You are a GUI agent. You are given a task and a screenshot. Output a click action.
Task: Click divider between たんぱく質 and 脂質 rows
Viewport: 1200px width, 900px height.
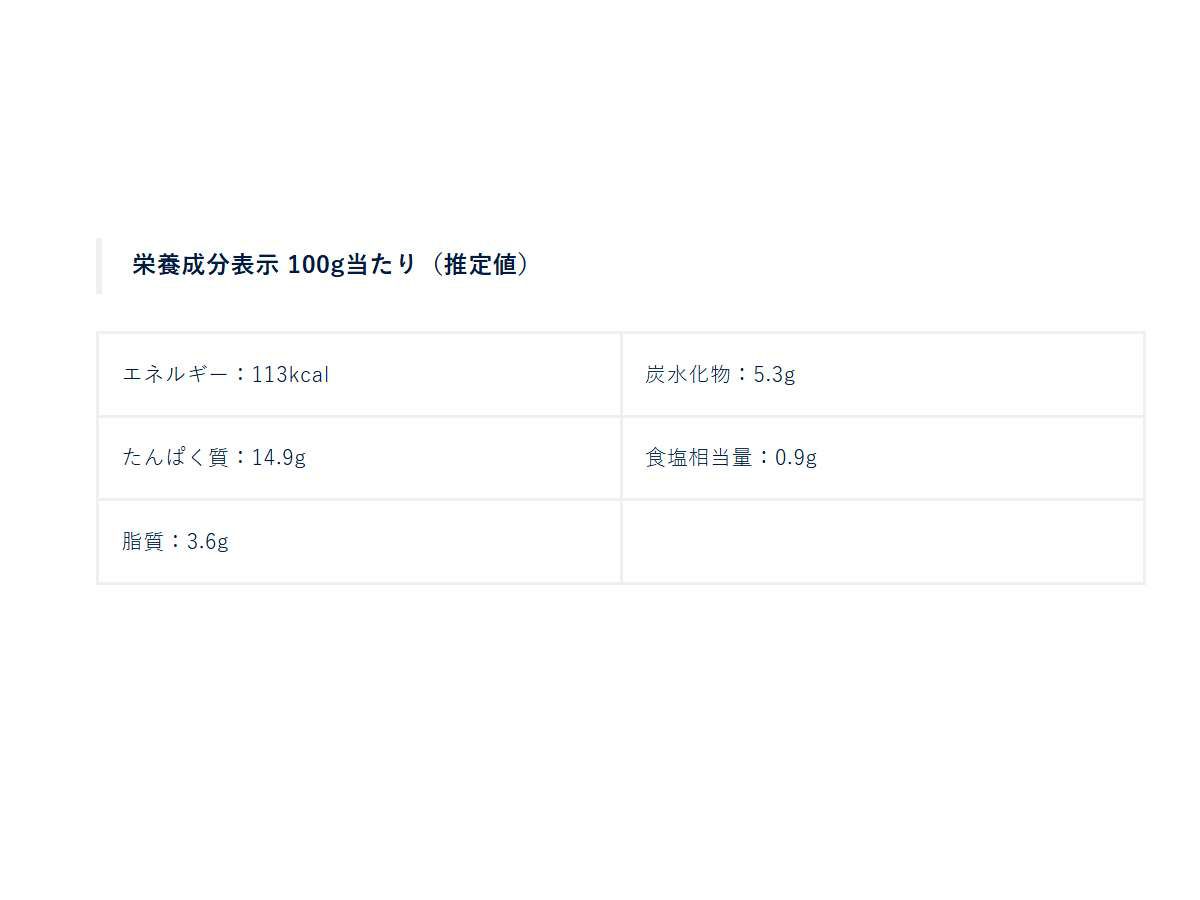pyautogui.click(x=359, y=499)
